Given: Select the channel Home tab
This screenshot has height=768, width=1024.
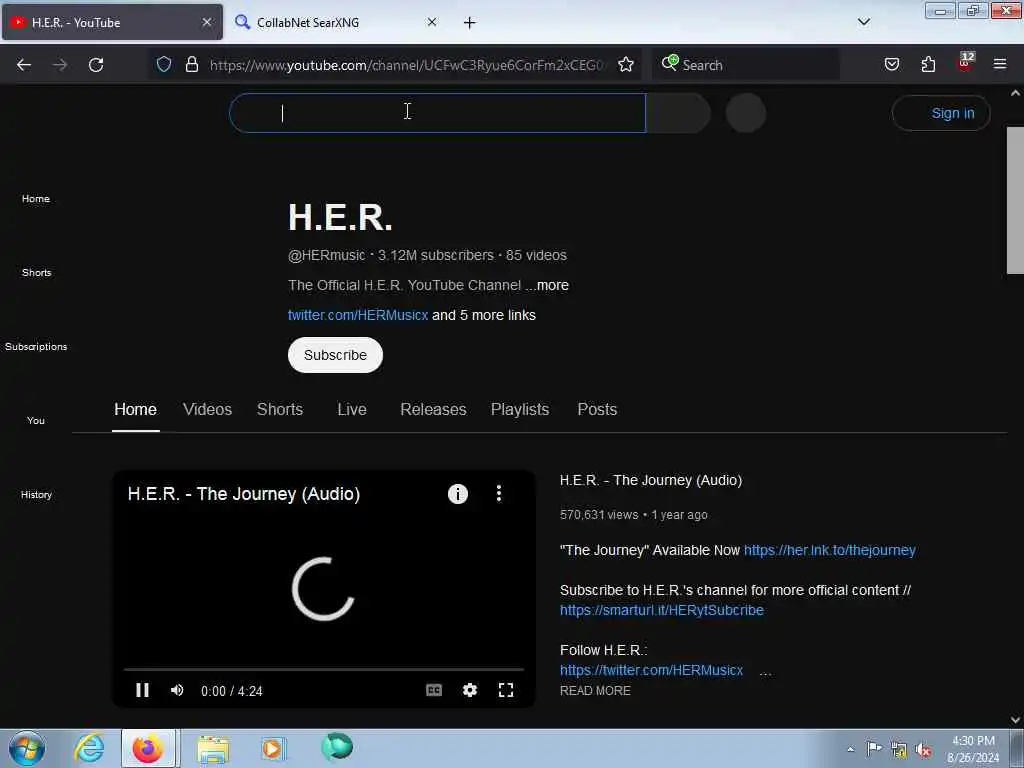Looking at the screenshot, I should (x=135, y=409).
